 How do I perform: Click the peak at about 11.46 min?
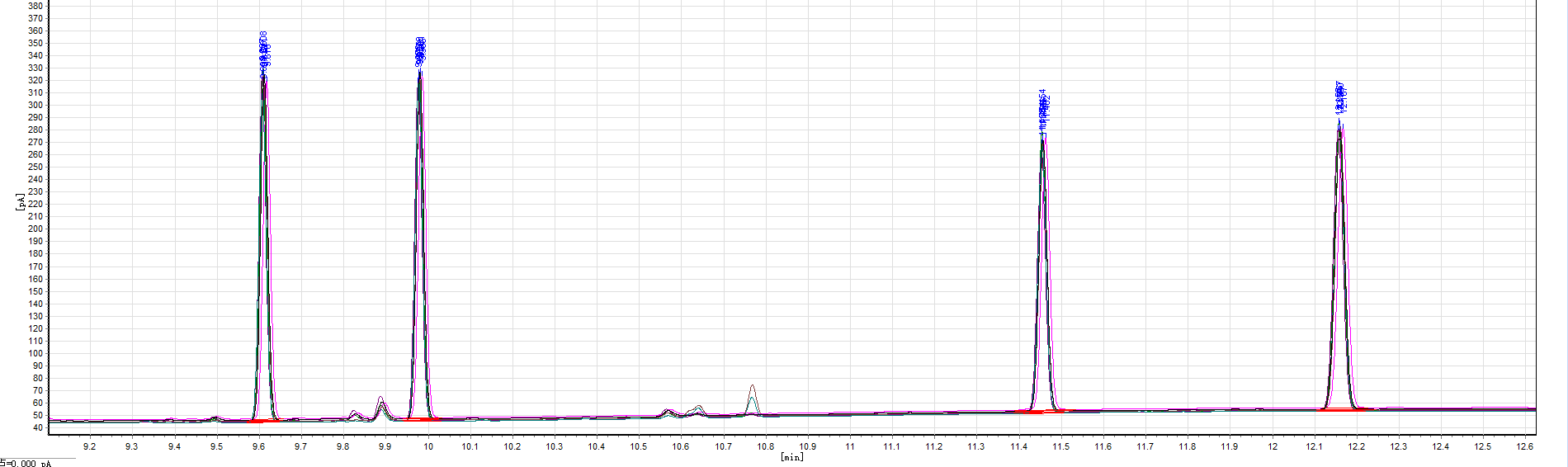tap(1044, 272)
